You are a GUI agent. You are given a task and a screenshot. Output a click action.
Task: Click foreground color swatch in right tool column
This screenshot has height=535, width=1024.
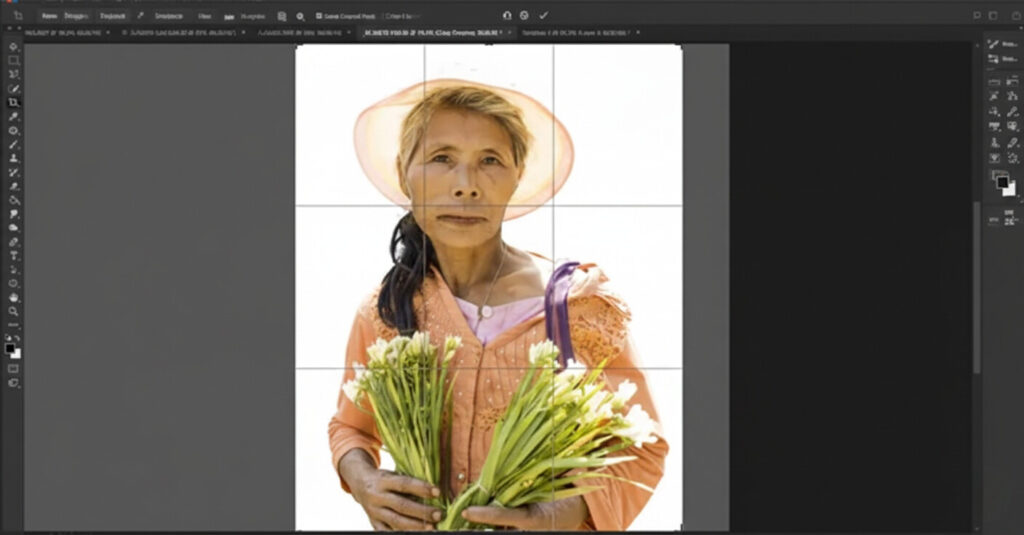point(1002,182)
